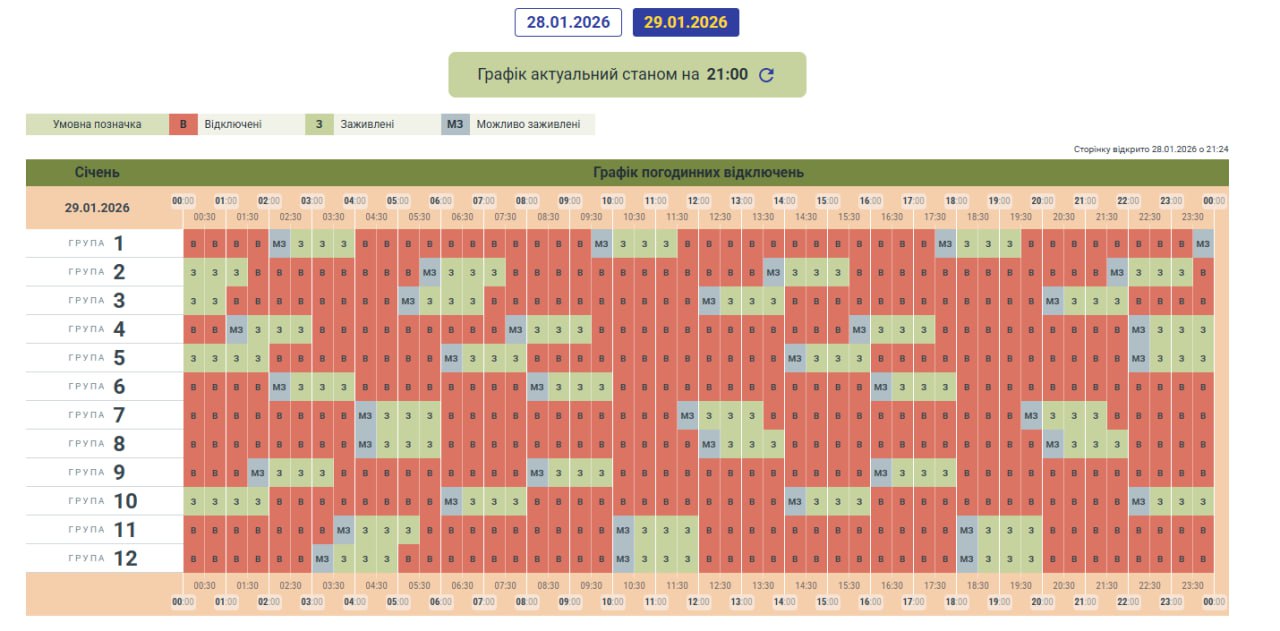Click the red "В" legend swatch
Image resolution: width=1280 pixels, height=631 pixels.
(x=182, y=125)
